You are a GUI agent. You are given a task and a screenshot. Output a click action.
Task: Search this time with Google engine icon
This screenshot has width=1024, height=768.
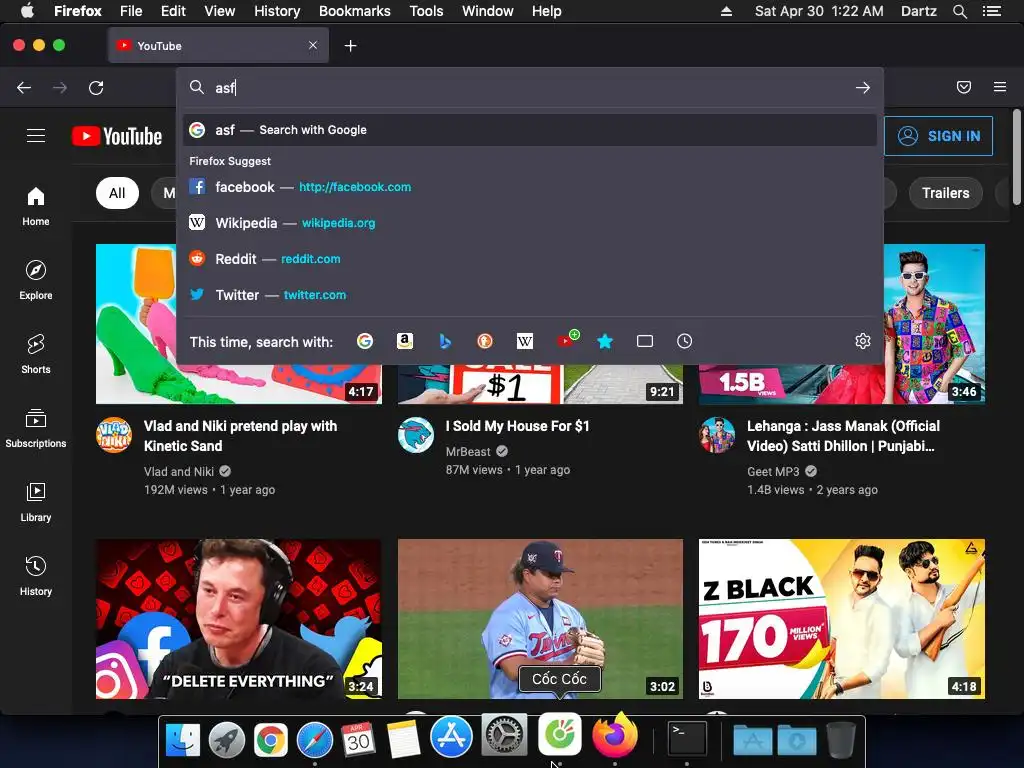pyautogui.click(x=365, y=341)
